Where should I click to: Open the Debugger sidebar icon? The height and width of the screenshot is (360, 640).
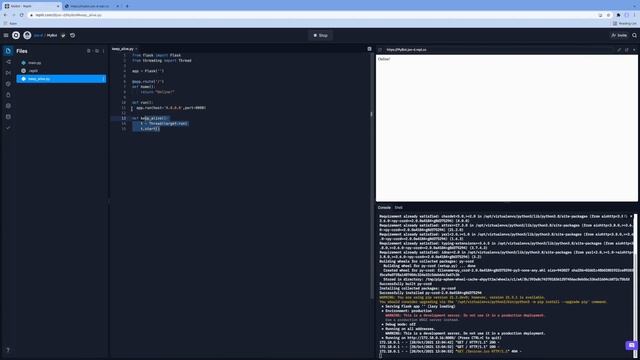tap(8, 73)
